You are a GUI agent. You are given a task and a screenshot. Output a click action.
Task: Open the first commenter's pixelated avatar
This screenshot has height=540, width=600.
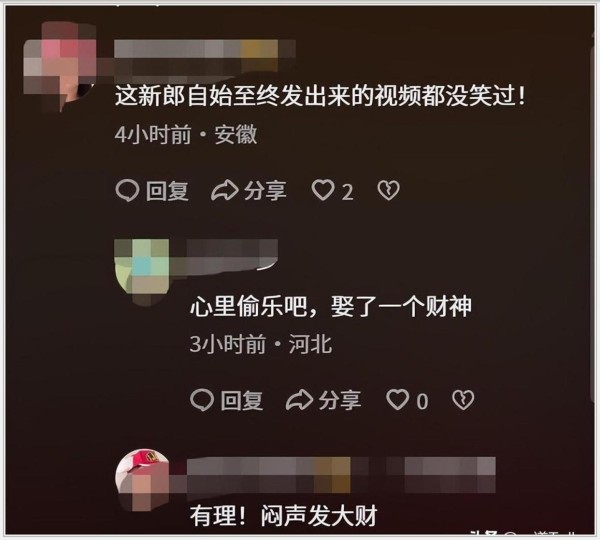pyautogui.click(x=60, y=66)
